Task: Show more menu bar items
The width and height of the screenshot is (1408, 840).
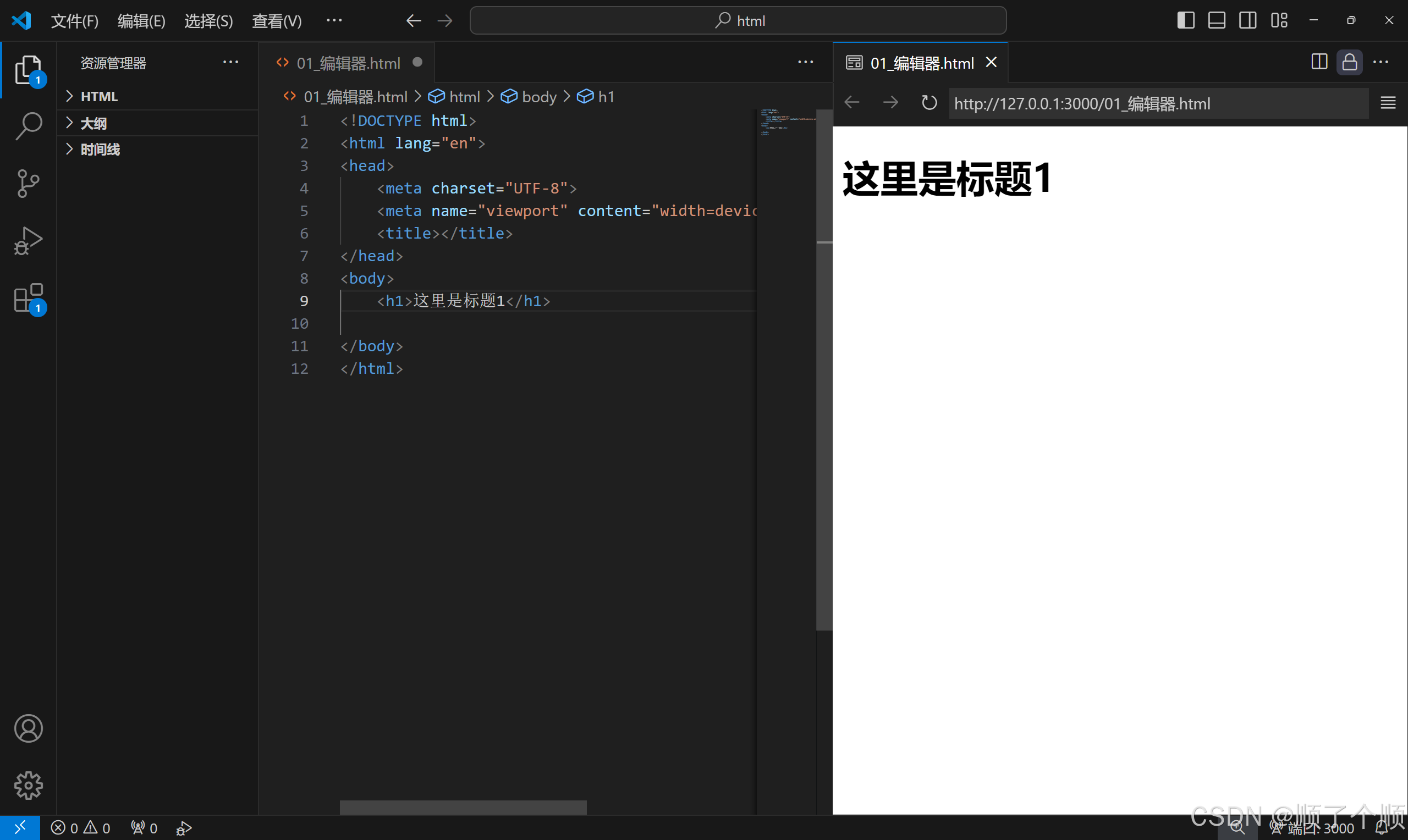Action: pyautogui.click(x=334, y=20)
